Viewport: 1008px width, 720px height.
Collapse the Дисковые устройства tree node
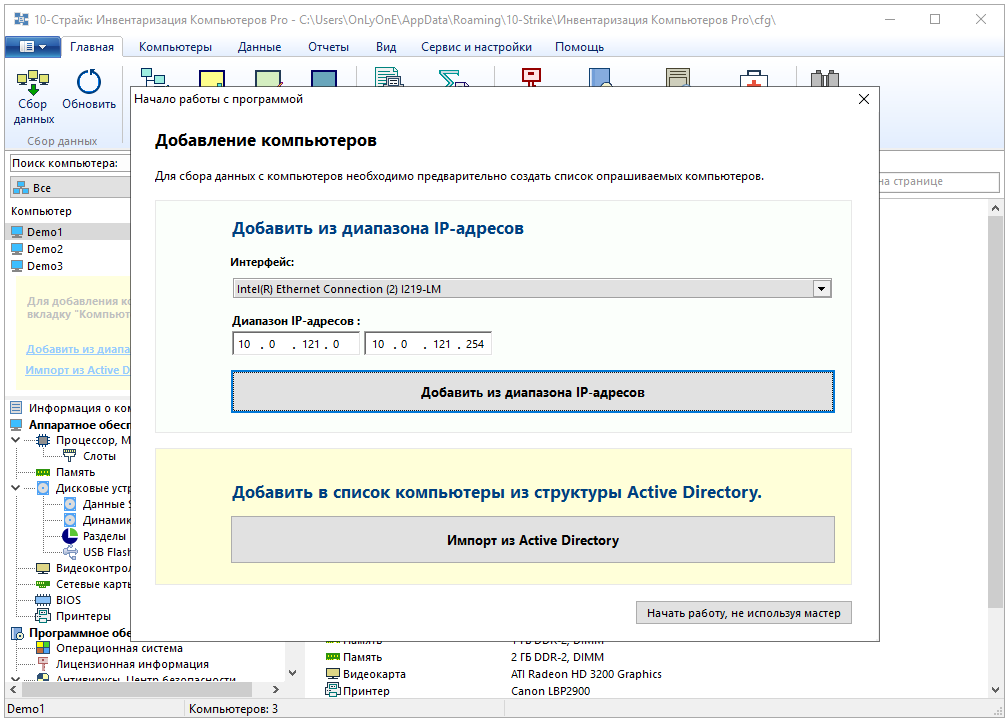[x=15, y=488]
